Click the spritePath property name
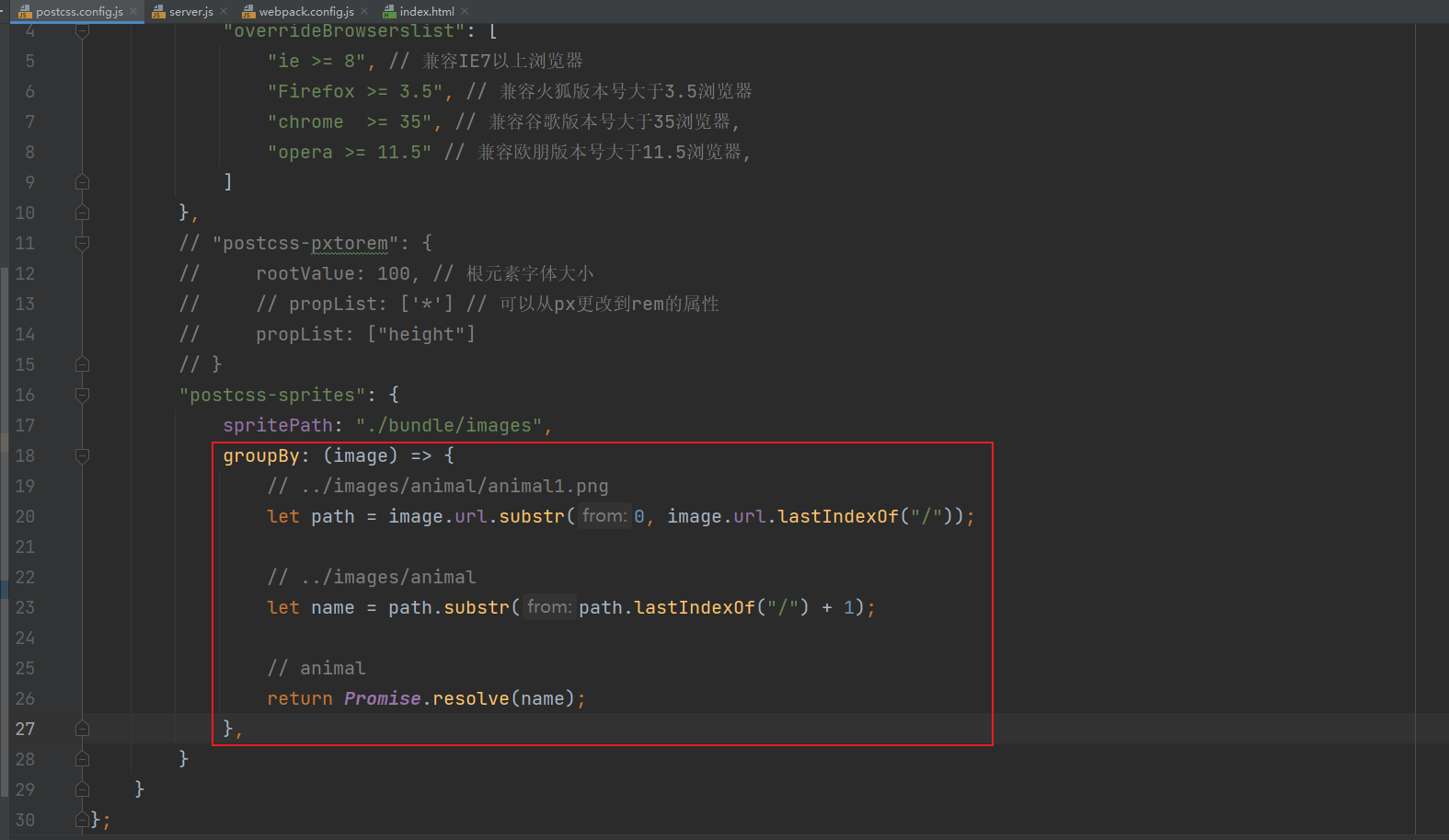The image size is (1449, 840). click(x=278, y=425)
